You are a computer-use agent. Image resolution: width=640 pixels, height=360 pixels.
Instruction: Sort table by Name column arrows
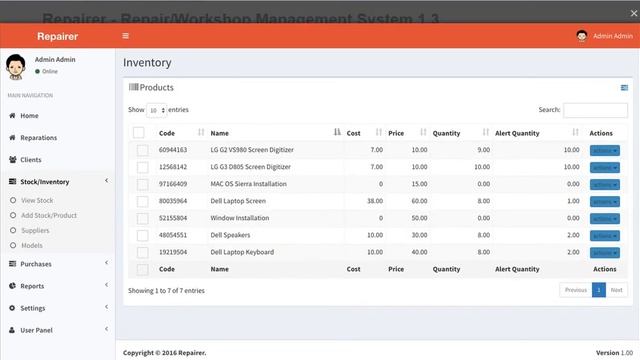tap(337, 132)
